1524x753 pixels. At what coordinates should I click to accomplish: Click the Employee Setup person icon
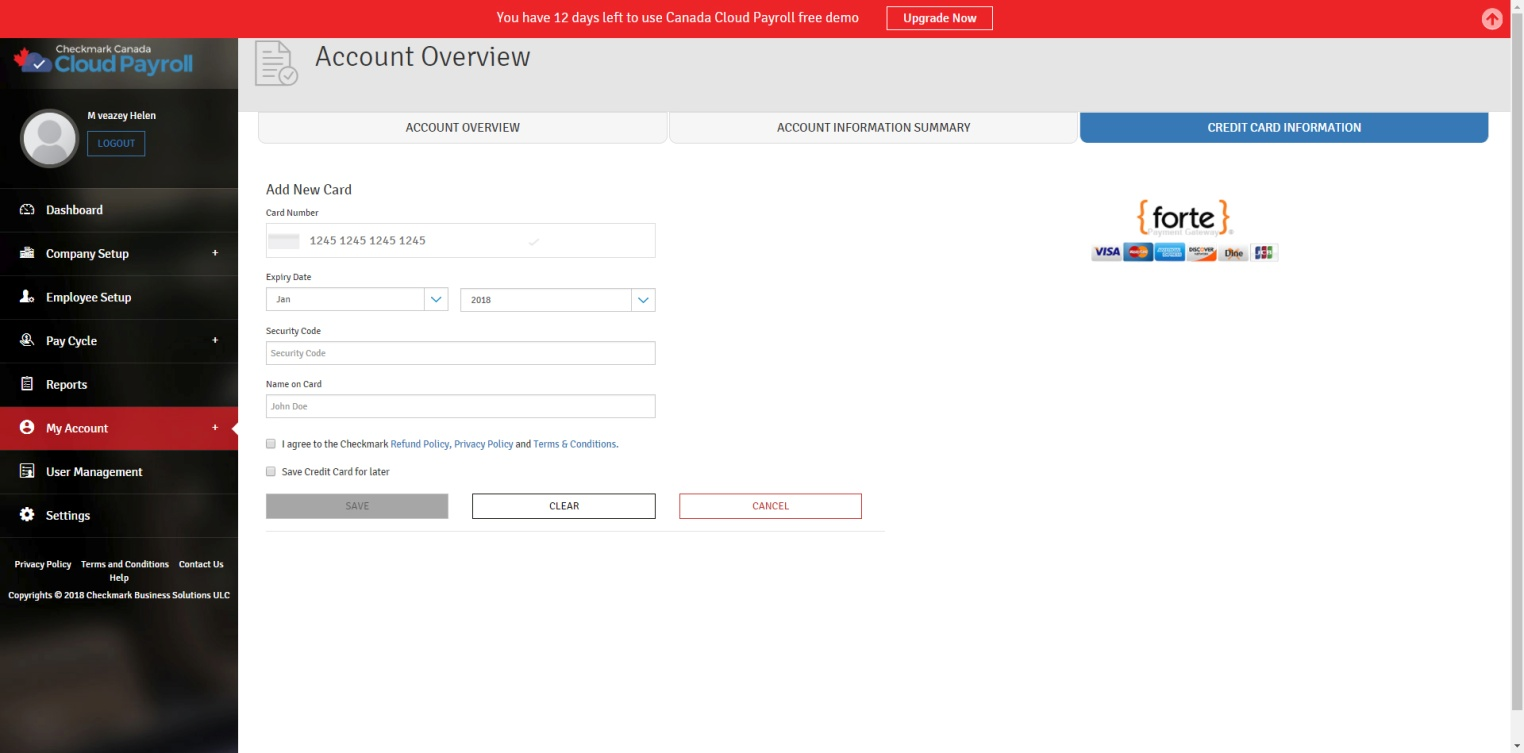click(27, 297)
